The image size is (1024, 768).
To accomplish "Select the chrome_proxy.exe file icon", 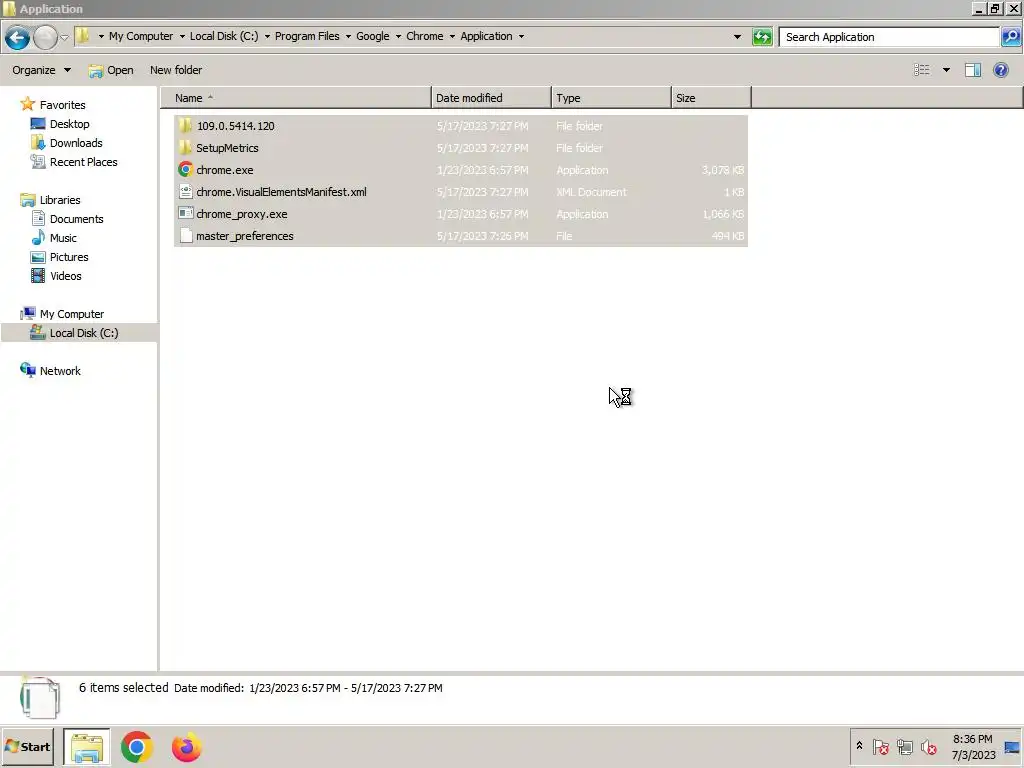I will [x=185, y=214].
